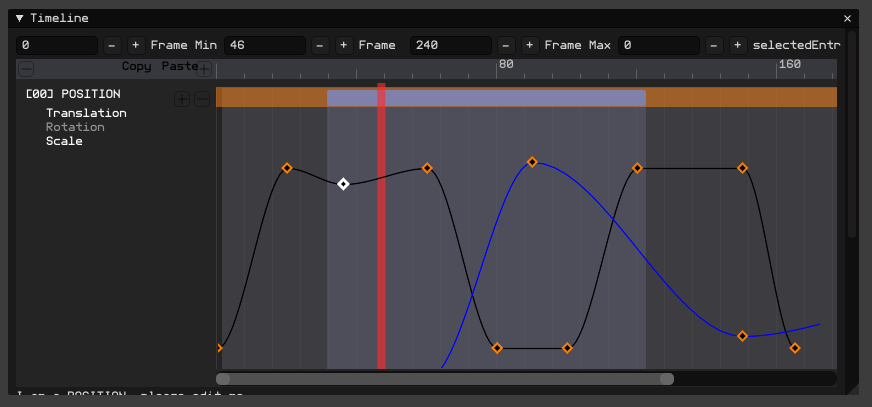872x407 pixels.
Task: Click round minus icon beside Copy
Action: pyautogui.click(x=26, y=69)
